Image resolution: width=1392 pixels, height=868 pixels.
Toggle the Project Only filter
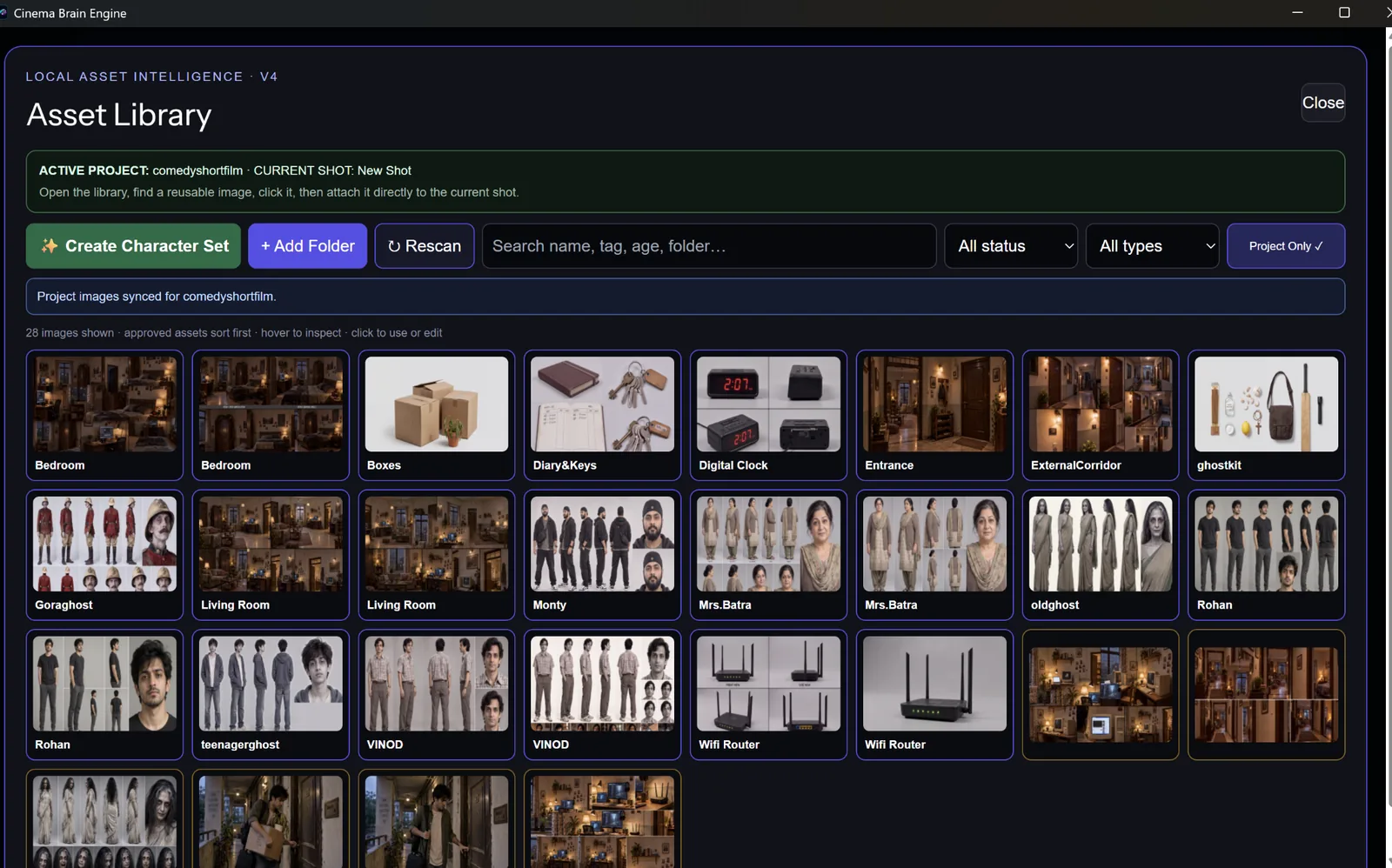pos(1286,246)
